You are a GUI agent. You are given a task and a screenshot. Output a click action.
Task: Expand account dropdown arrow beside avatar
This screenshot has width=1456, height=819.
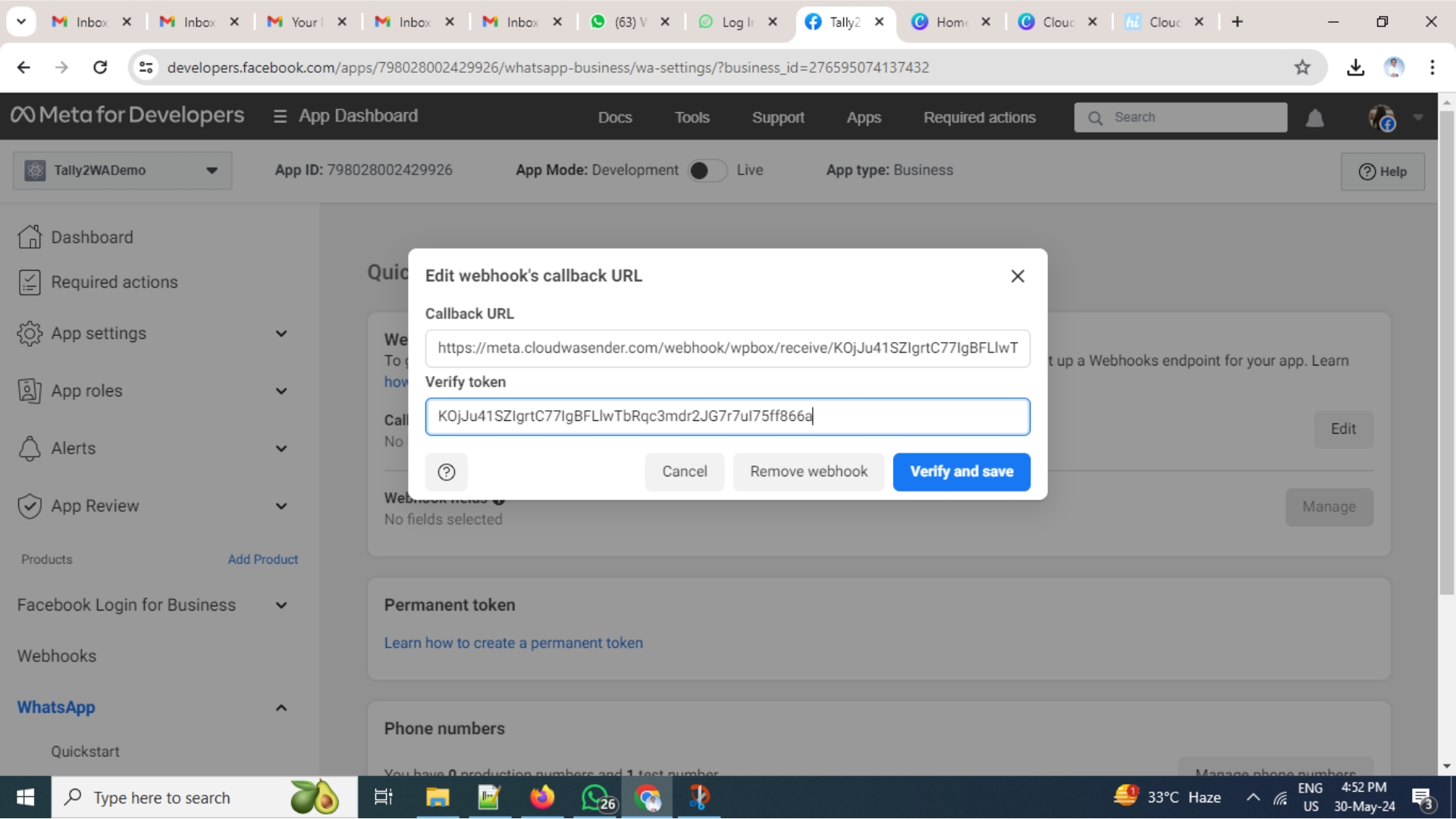pos(1418,118)
